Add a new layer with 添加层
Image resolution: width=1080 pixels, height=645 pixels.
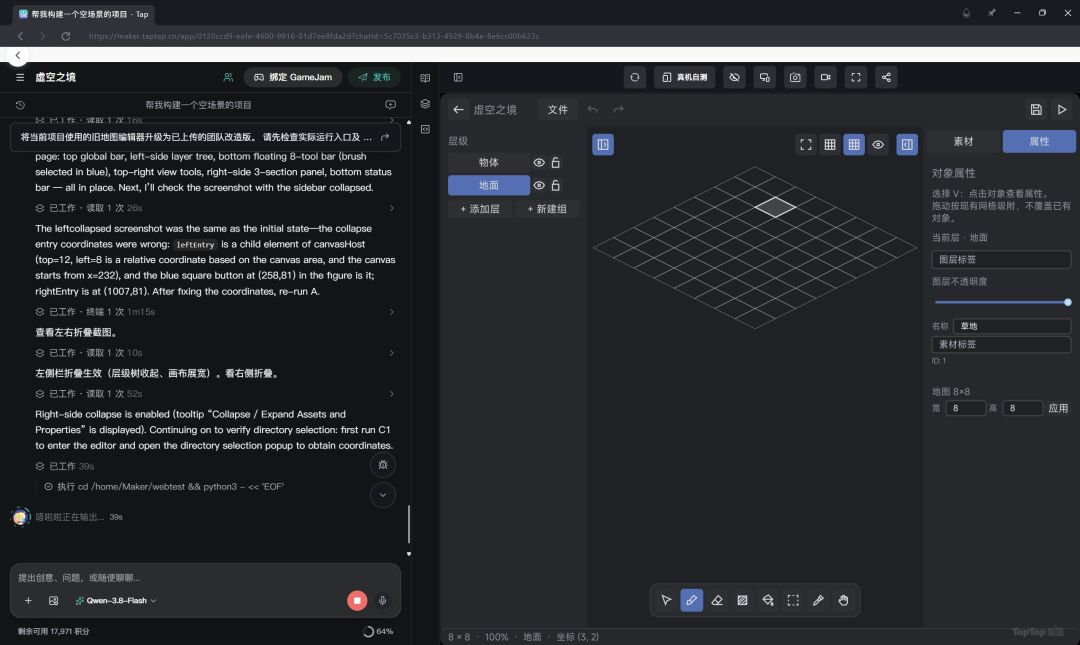(x=480, y=209)
